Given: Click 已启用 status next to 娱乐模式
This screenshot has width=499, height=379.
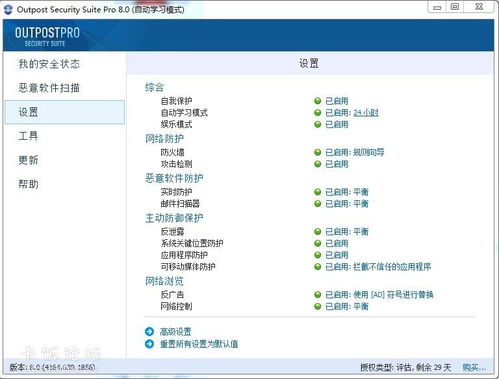Looking at the screenshot, I should pyautogui.click(x=337, y=124).
